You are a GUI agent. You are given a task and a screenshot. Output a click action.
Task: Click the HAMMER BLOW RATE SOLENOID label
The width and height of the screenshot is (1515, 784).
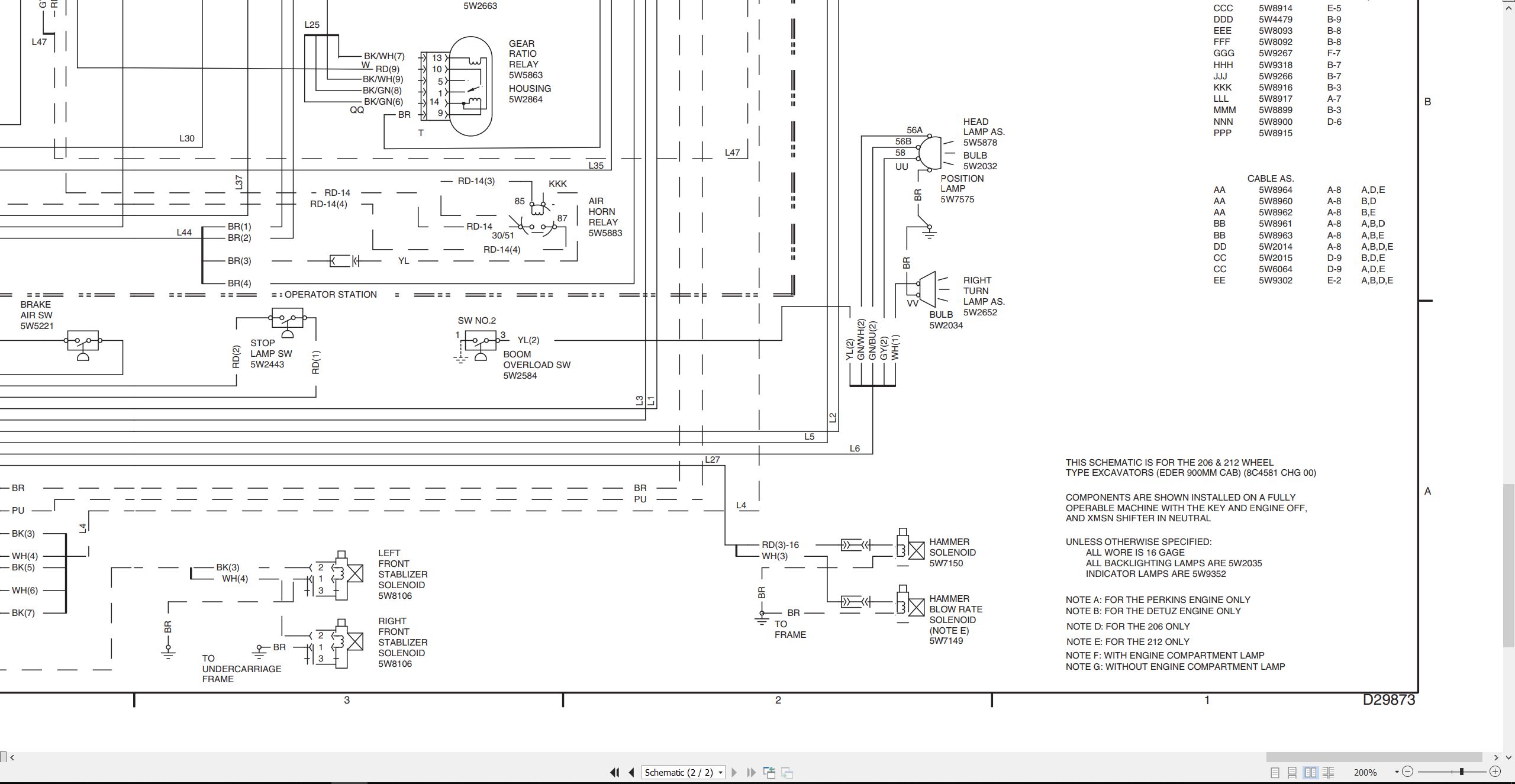[955, 609]
